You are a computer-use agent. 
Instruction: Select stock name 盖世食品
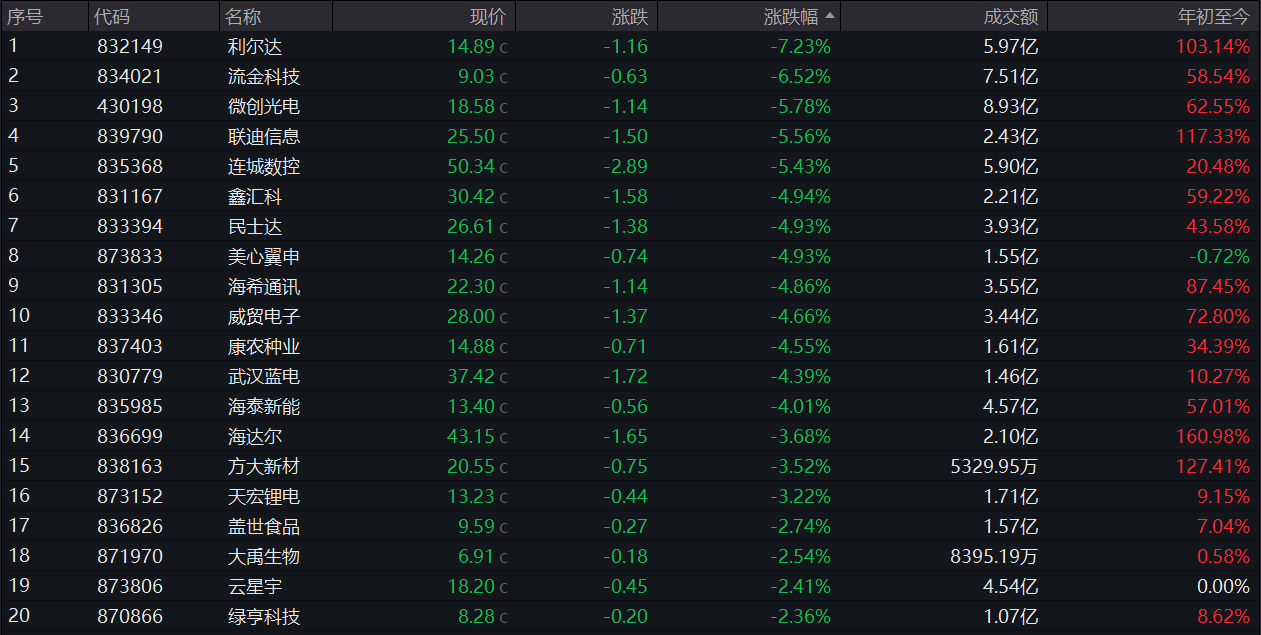tap(264, 526)
